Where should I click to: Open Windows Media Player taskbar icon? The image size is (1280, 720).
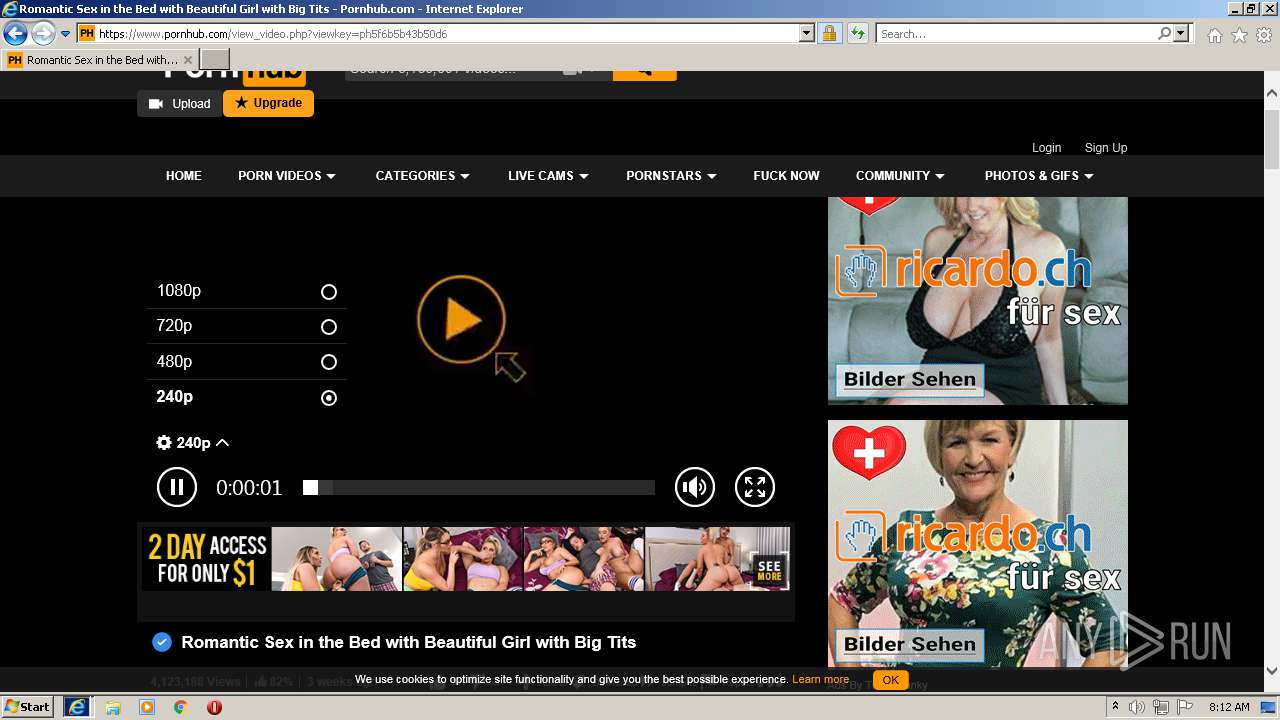[147, 707]
